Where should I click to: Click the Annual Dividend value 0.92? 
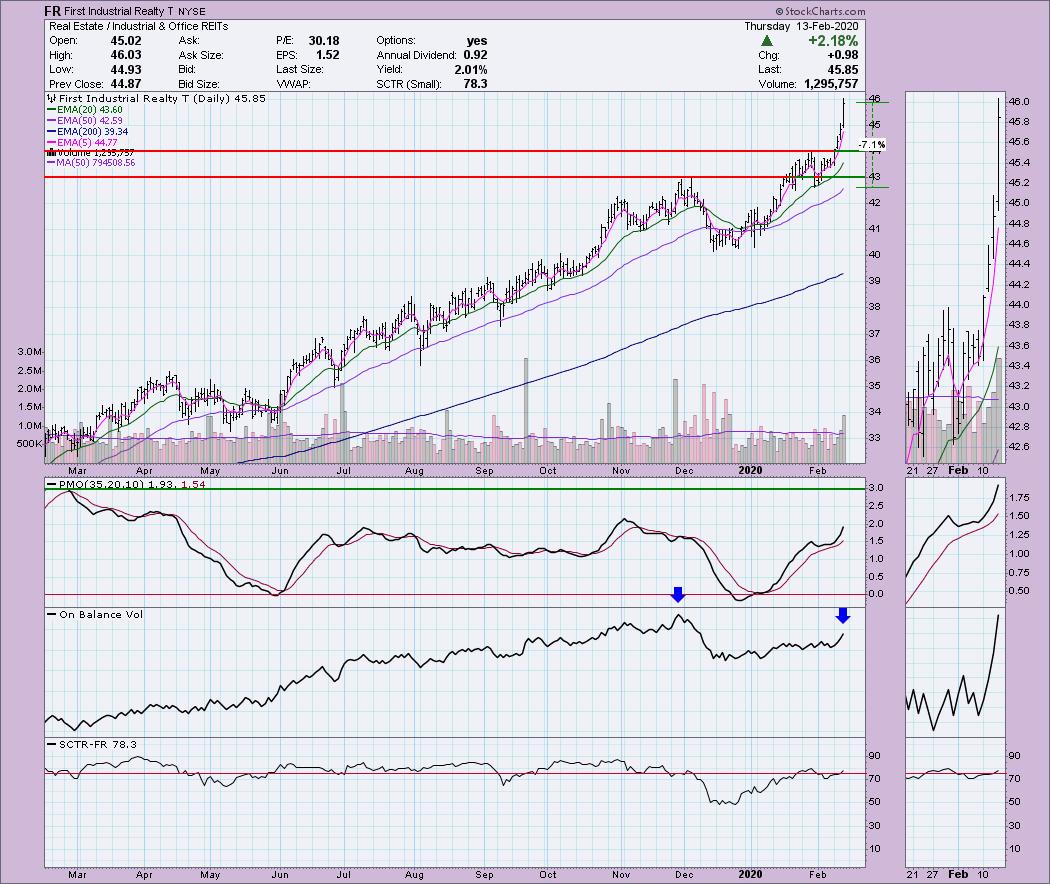[475, 55]
